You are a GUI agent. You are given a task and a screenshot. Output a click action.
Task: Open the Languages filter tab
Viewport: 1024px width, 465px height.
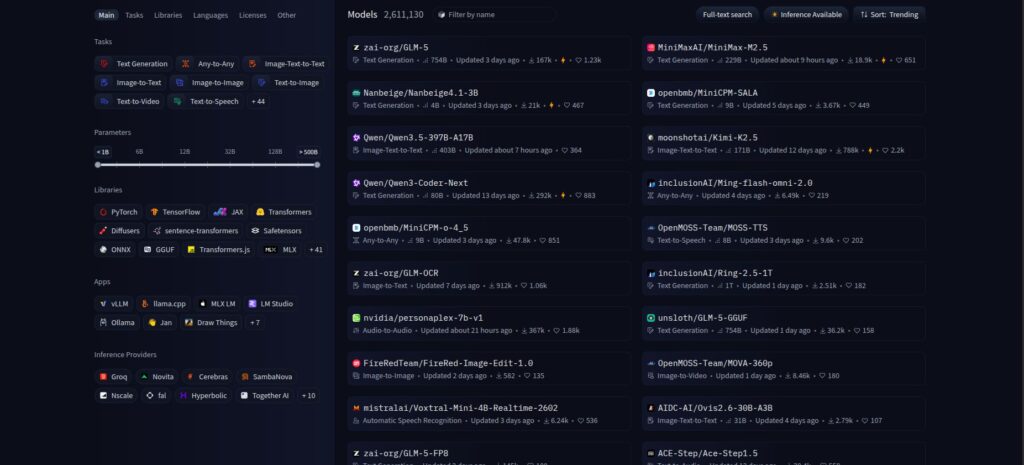pos(210,15)
